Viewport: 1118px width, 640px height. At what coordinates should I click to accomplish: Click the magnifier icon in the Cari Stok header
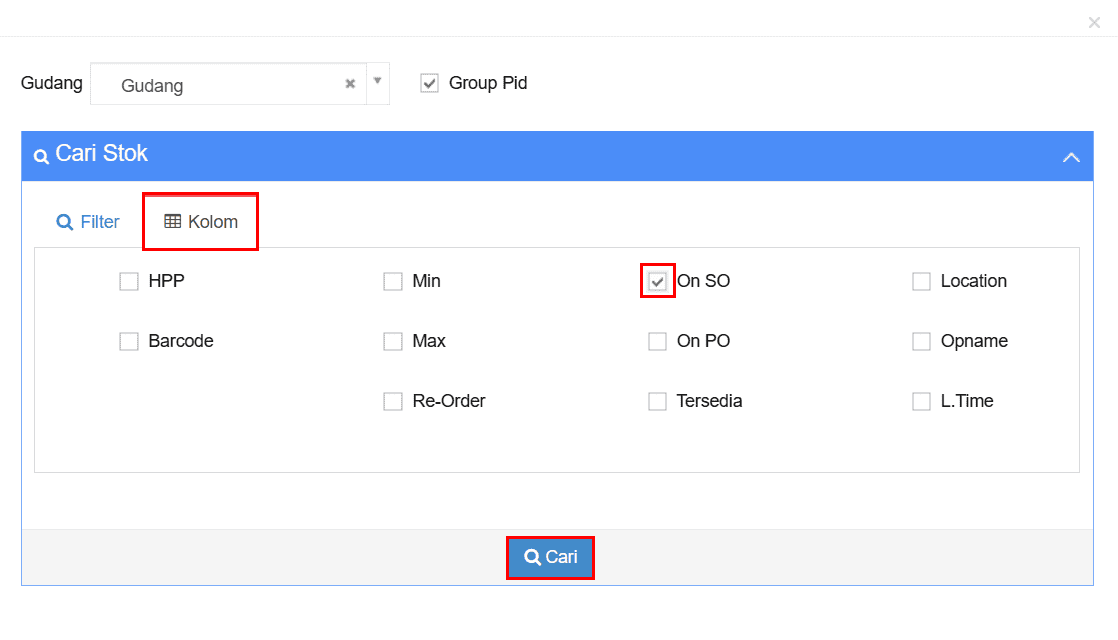coord(41,156)
